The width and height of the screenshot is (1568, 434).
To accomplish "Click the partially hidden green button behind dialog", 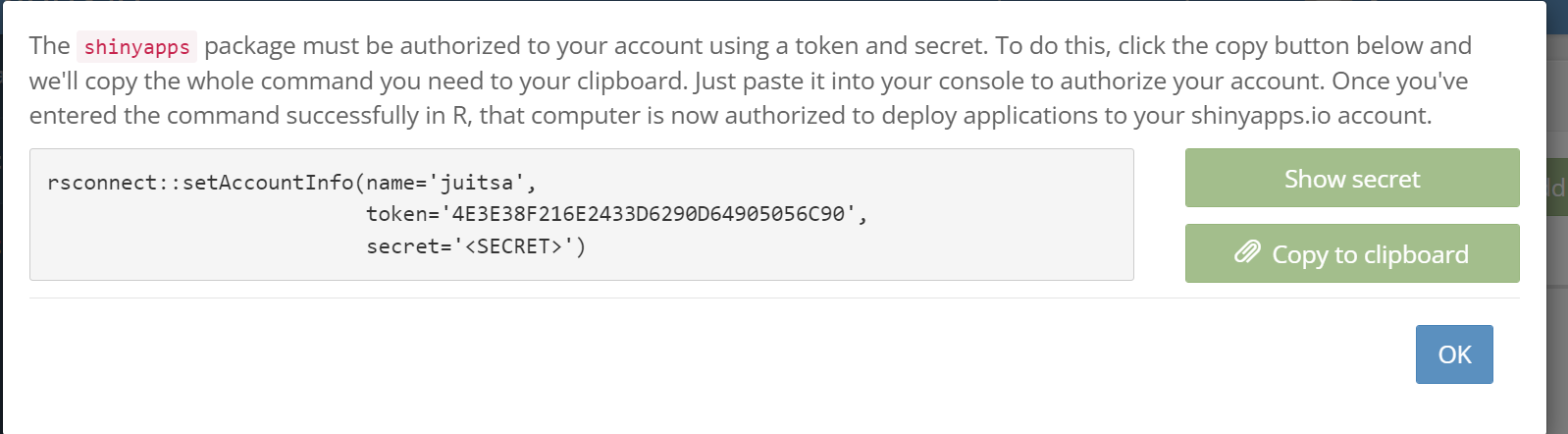I will pos(1556,187).
